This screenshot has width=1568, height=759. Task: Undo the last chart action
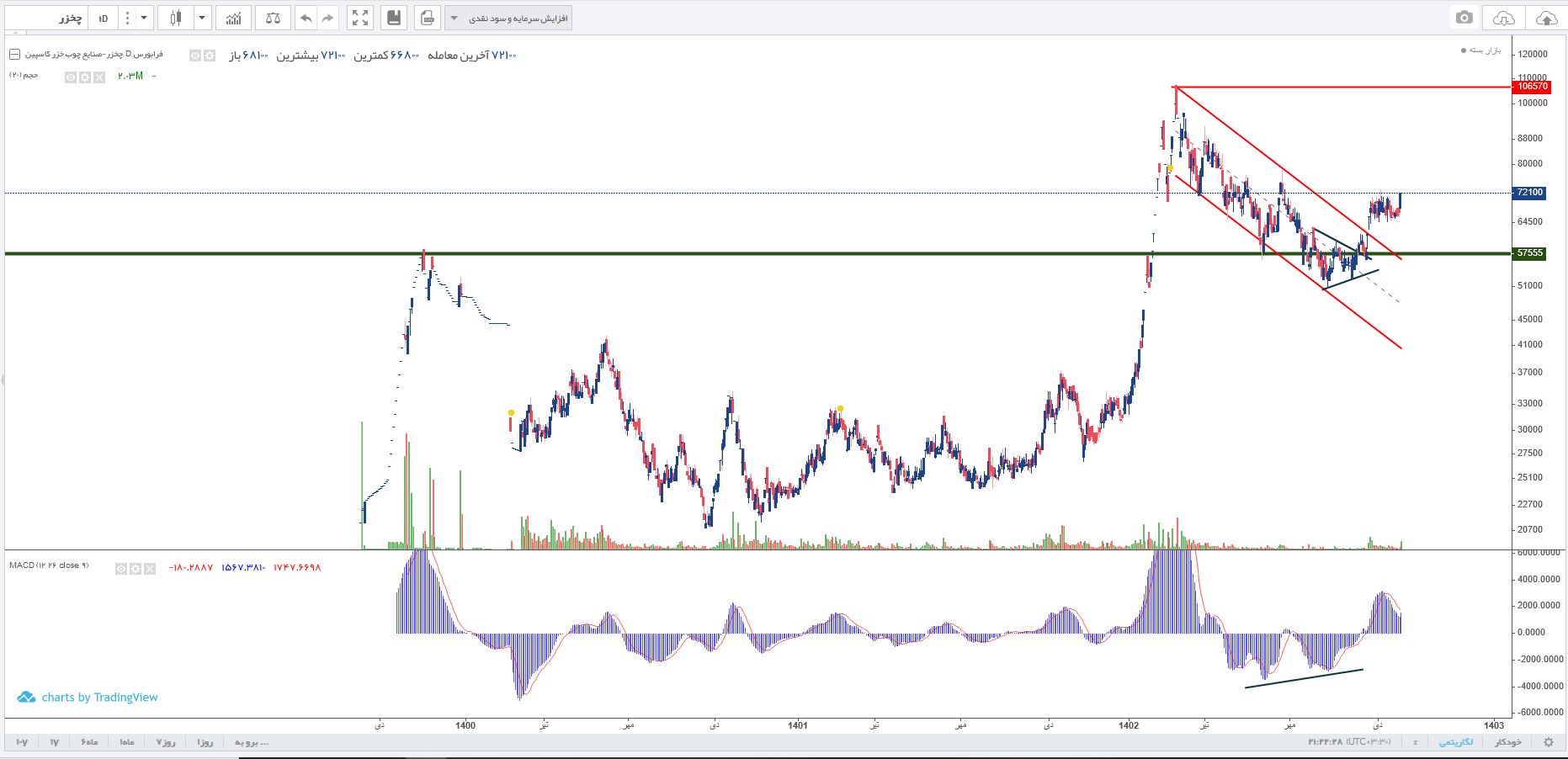[306, 18]
